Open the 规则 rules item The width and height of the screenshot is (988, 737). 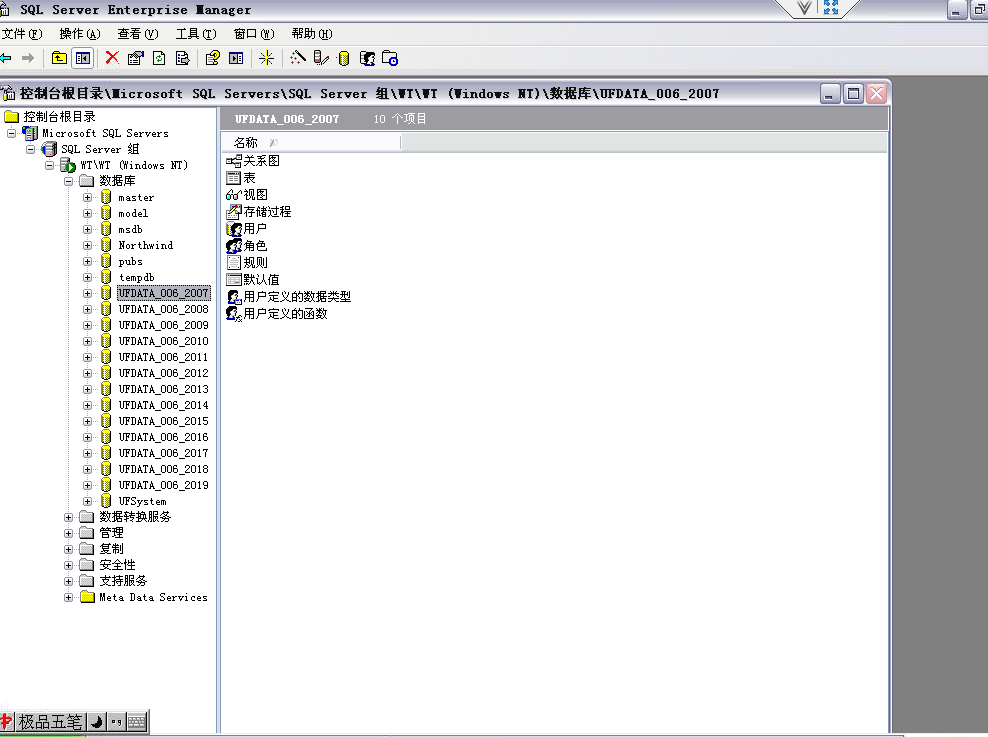pyautogui.click(x=247, y=263)
